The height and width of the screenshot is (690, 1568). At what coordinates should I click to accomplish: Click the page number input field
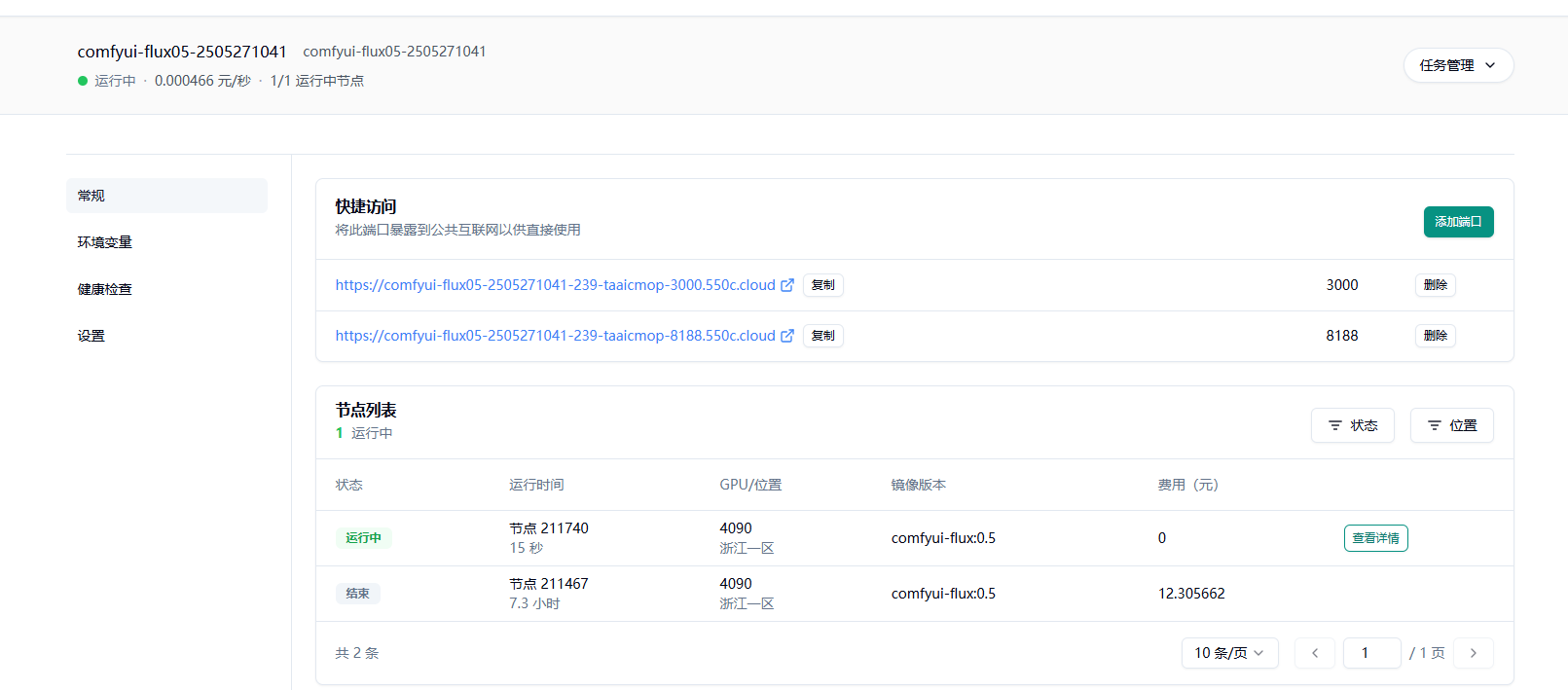(1370, 653)
